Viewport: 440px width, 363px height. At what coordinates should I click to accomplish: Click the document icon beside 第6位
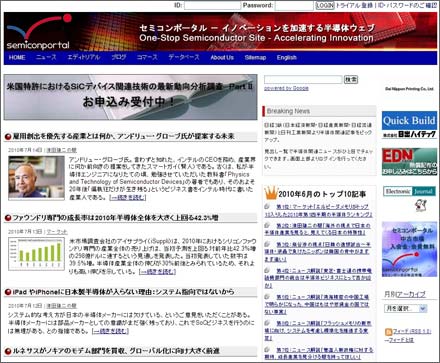267,323
